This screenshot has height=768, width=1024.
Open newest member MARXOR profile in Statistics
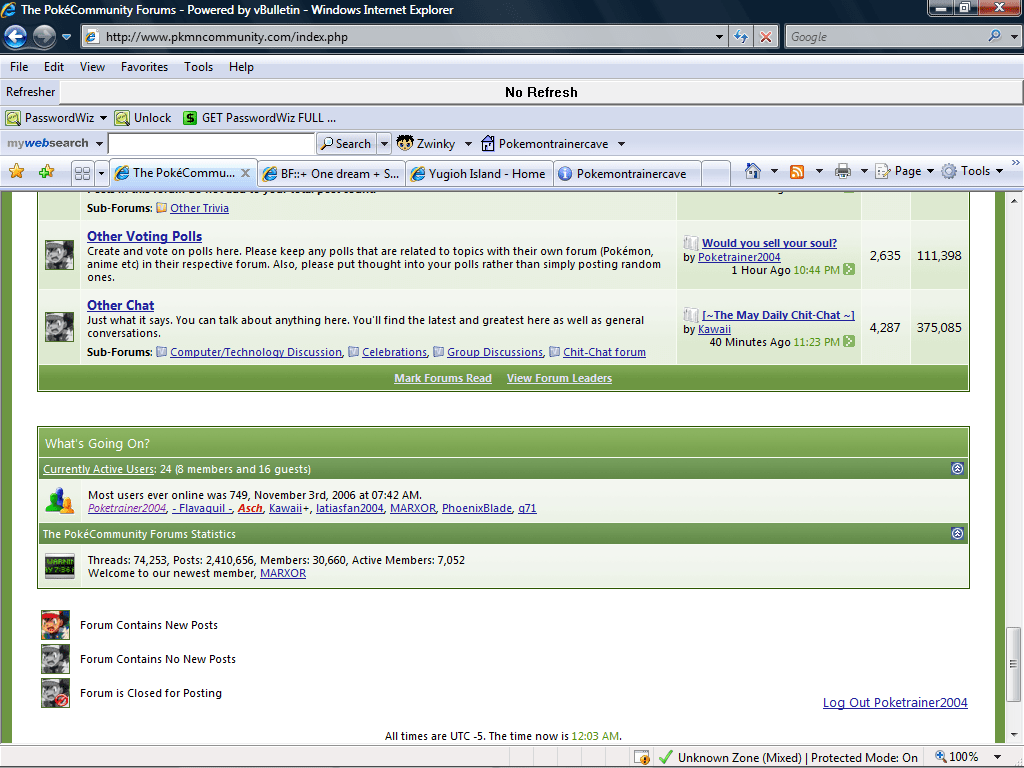coord(283,573)
